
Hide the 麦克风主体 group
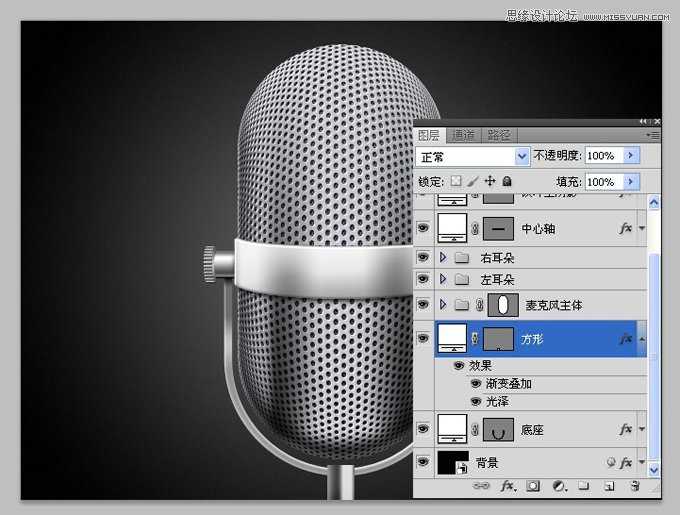pos(423,304)
